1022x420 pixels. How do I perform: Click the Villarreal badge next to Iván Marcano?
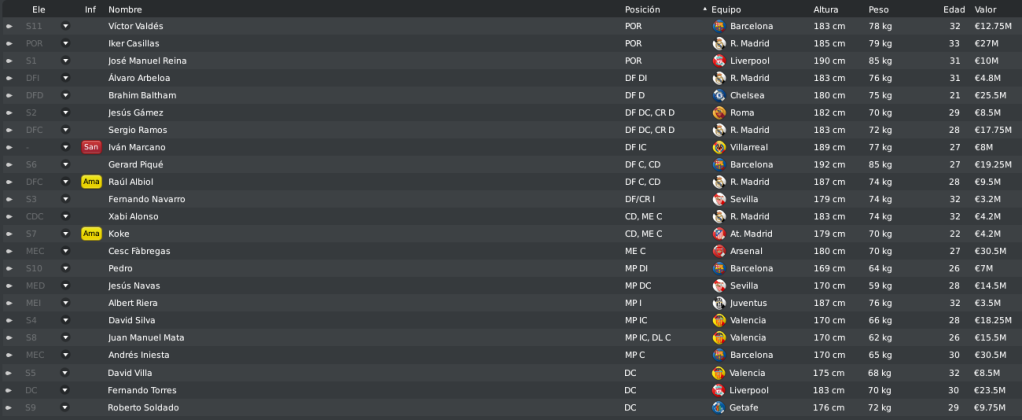[719, 147]
